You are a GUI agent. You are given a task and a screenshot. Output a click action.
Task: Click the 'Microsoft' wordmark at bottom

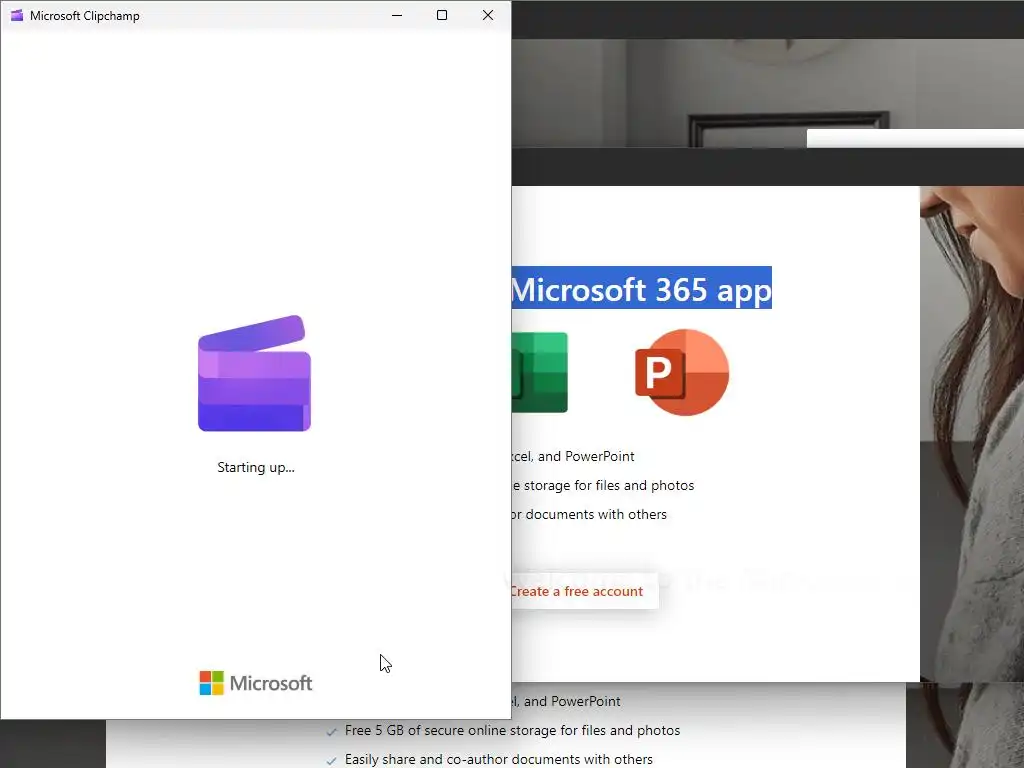(271, 683)
